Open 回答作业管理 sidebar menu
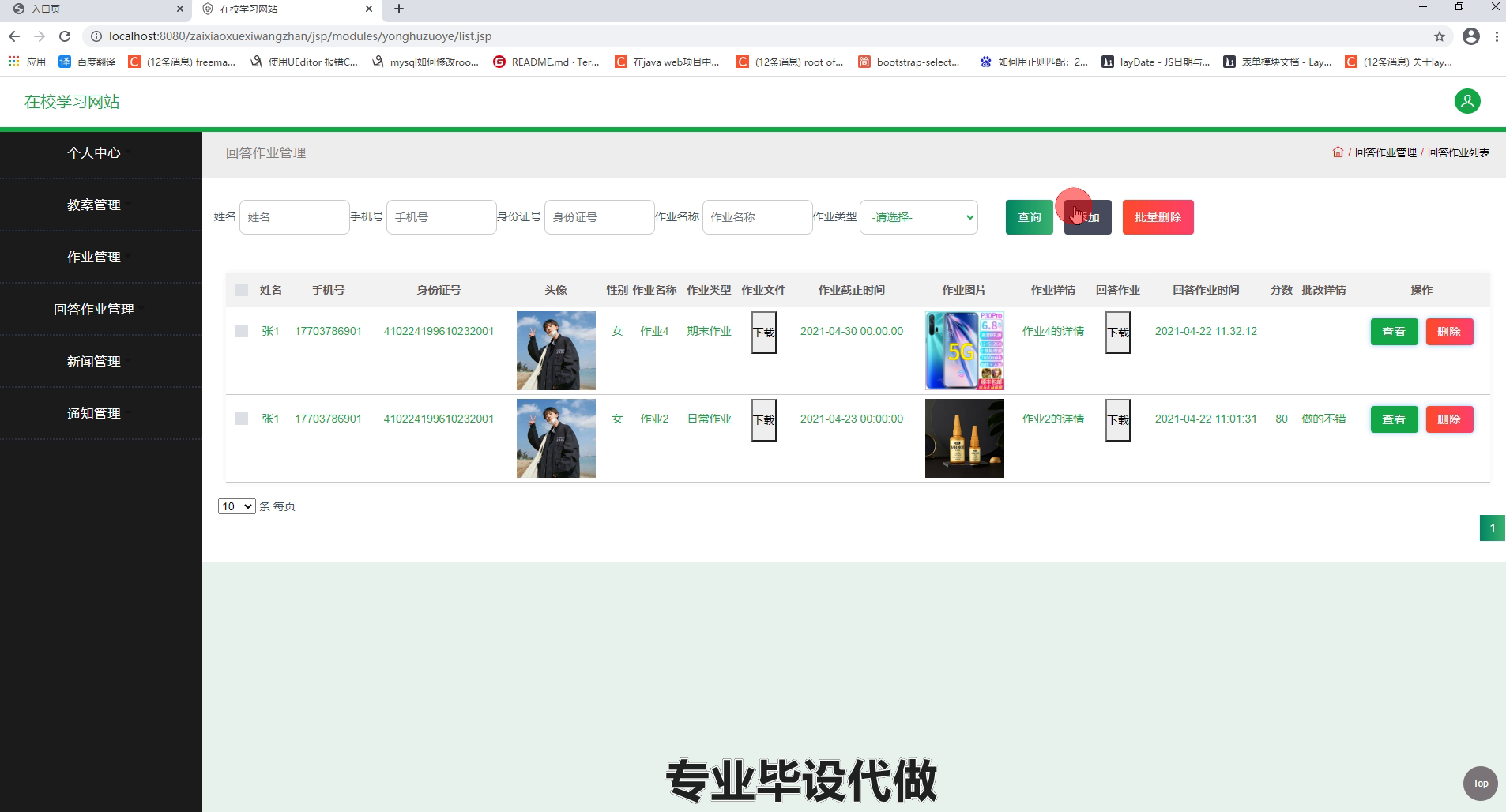The width and height of the screenshot is (1506, 812). point(94,309)
